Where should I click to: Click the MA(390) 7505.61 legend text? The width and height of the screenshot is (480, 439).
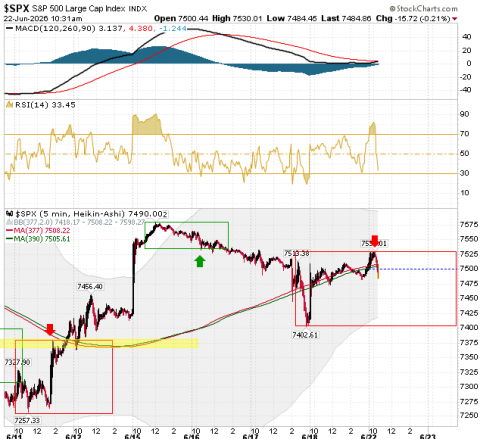pyautogui.click(x=42, y=239)
